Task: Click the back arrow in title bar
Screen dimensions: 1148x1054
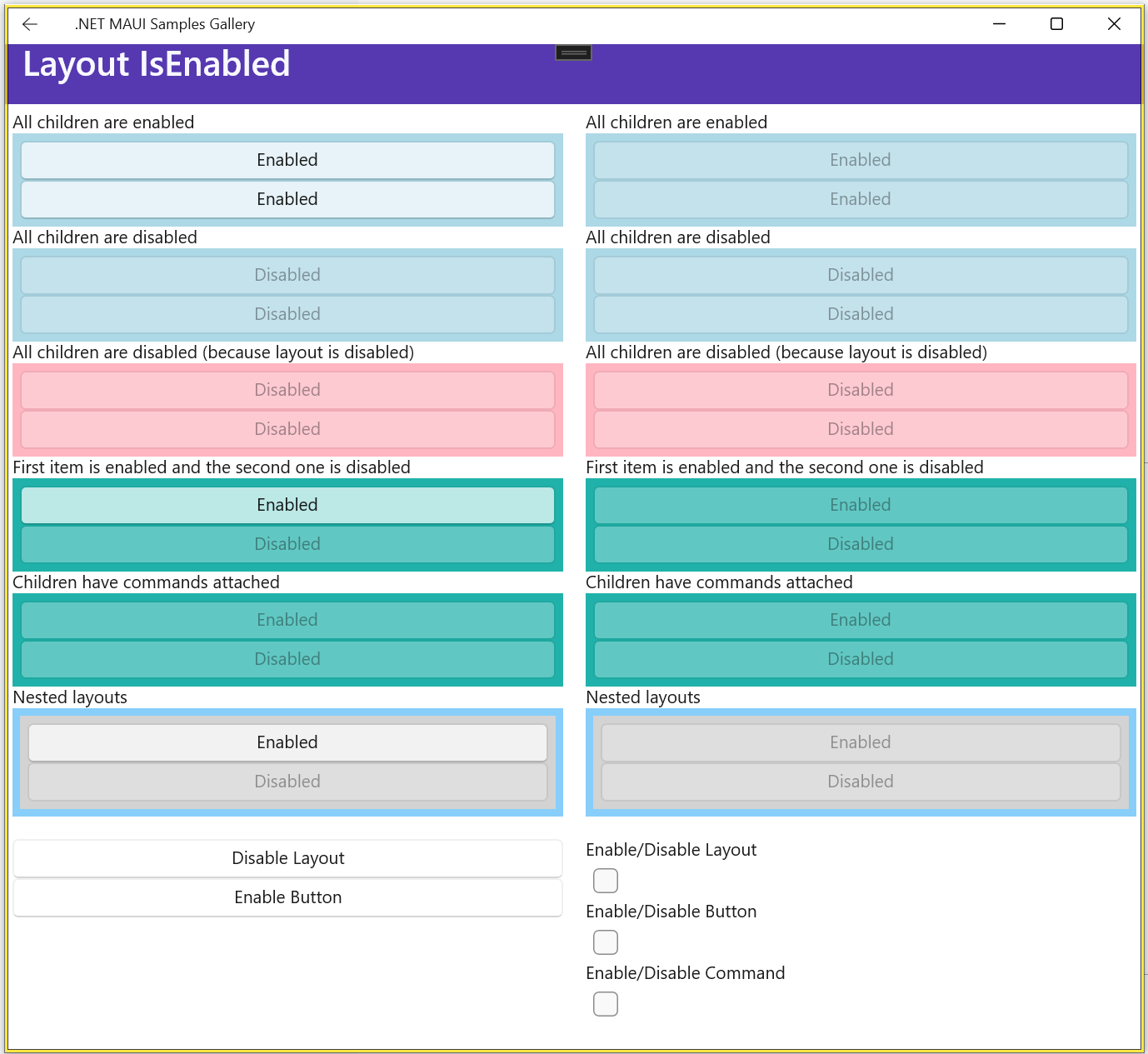Action: click(x=30, y=24)
